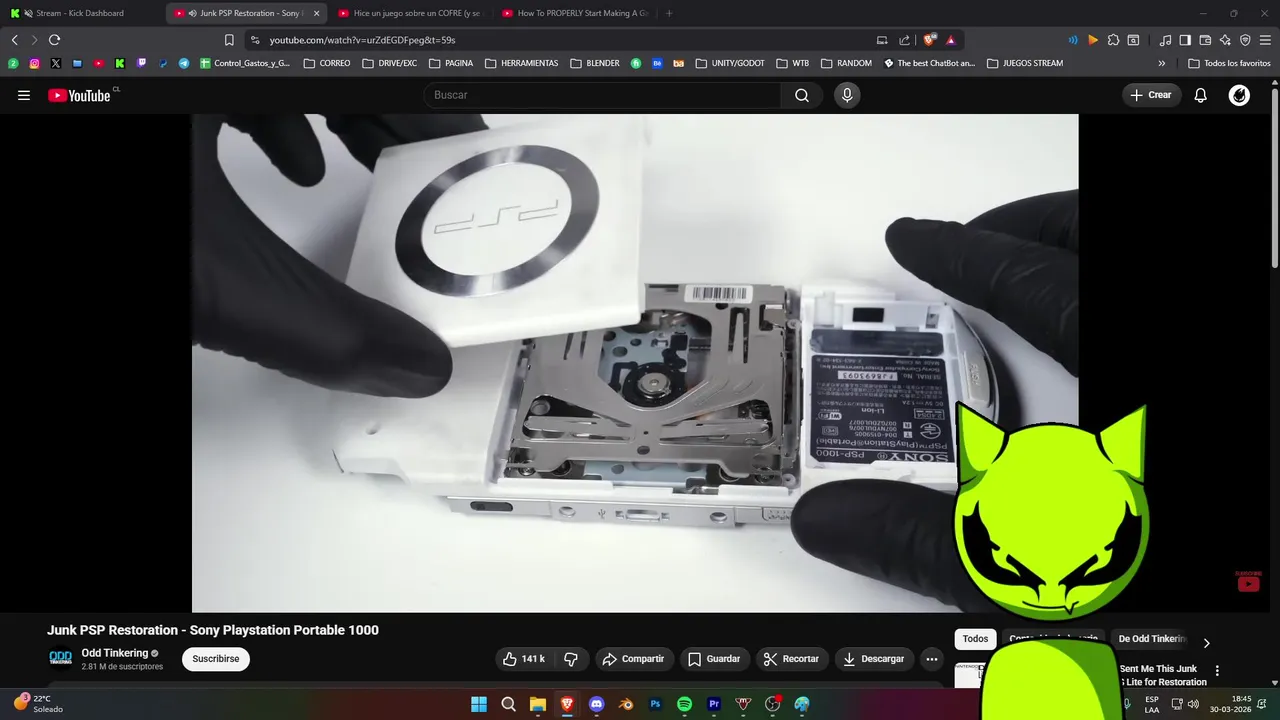This screenshot has height=720, width=1280.
Task: Toggle the browser sidebar panel
Action: click(x=1185, y=40)
